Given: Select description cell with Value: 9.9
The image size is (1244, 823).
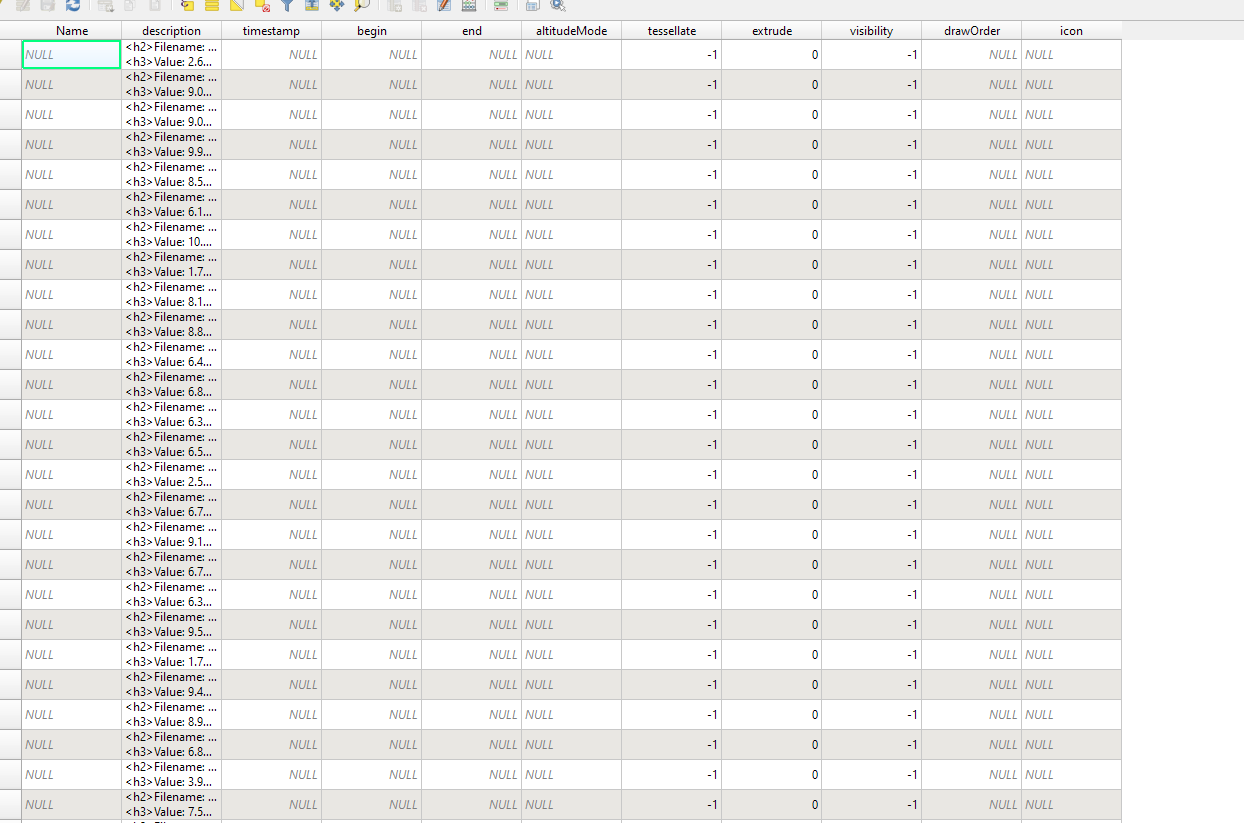Looking at the screenshot, I should [172, 144].
